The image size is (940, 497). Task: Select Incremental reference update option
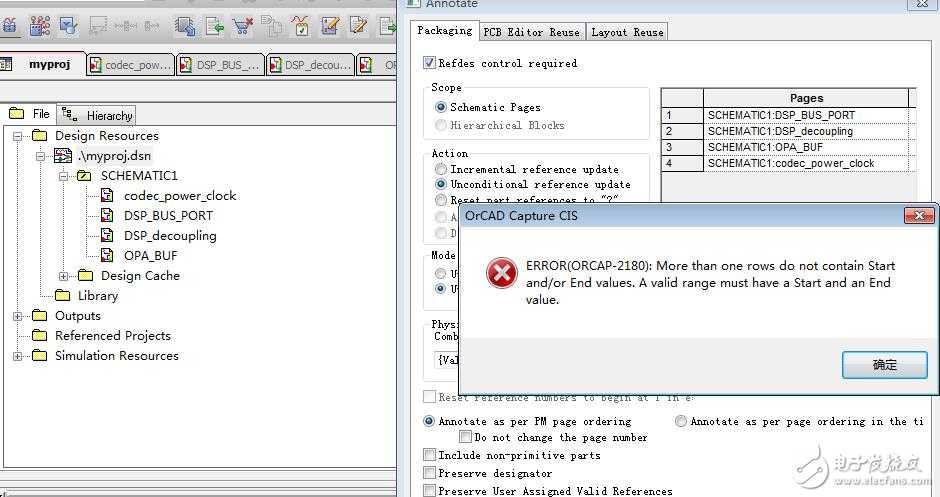pos(441,169)
